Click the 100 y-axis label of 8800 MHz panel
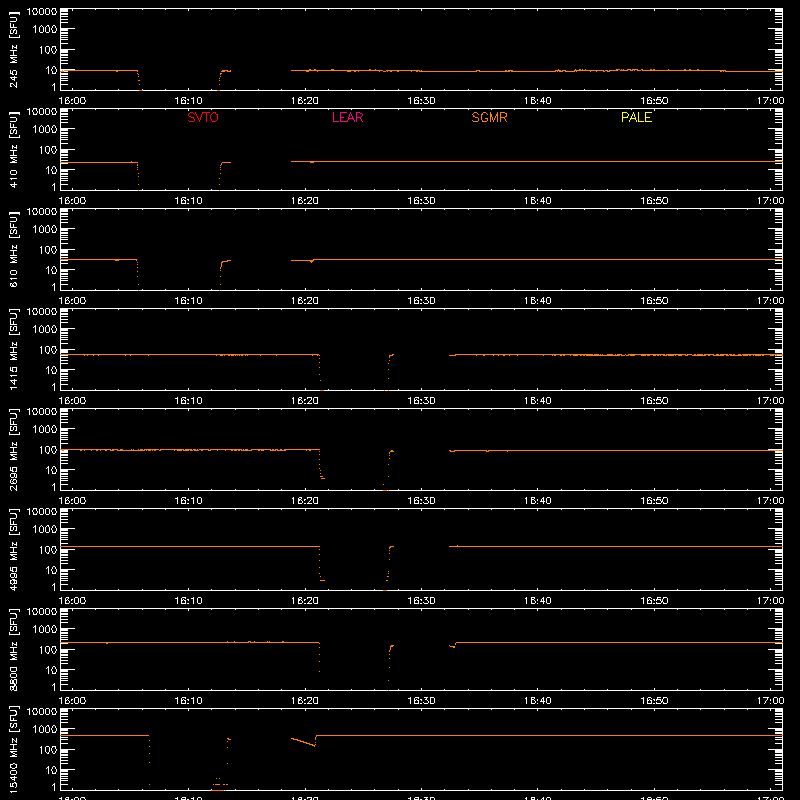The height and width of the screenshot is (800, 800). click(48, 650)
